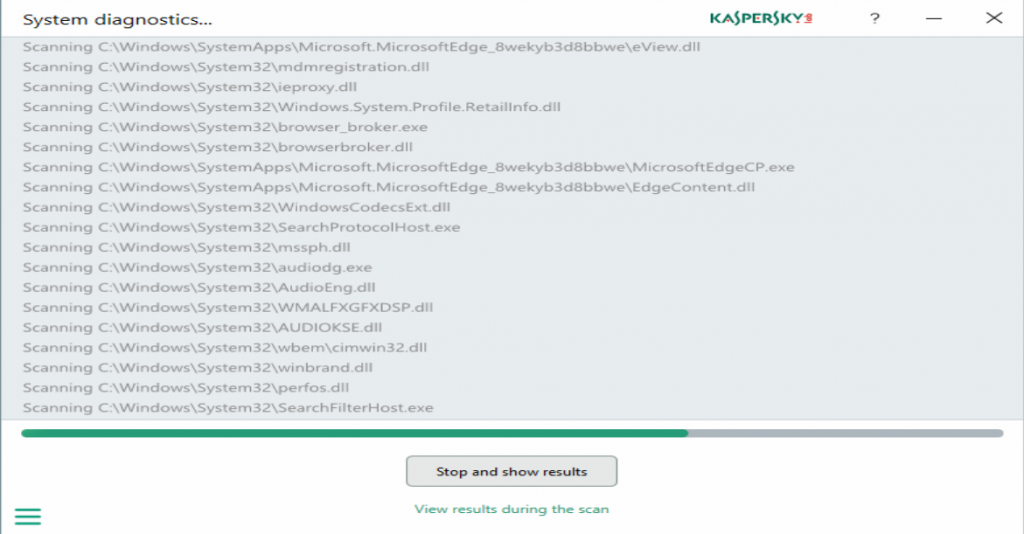Select the cimwin32.dll scanning line
Screen dimensions: 1024x534
[x=225, y=347]
